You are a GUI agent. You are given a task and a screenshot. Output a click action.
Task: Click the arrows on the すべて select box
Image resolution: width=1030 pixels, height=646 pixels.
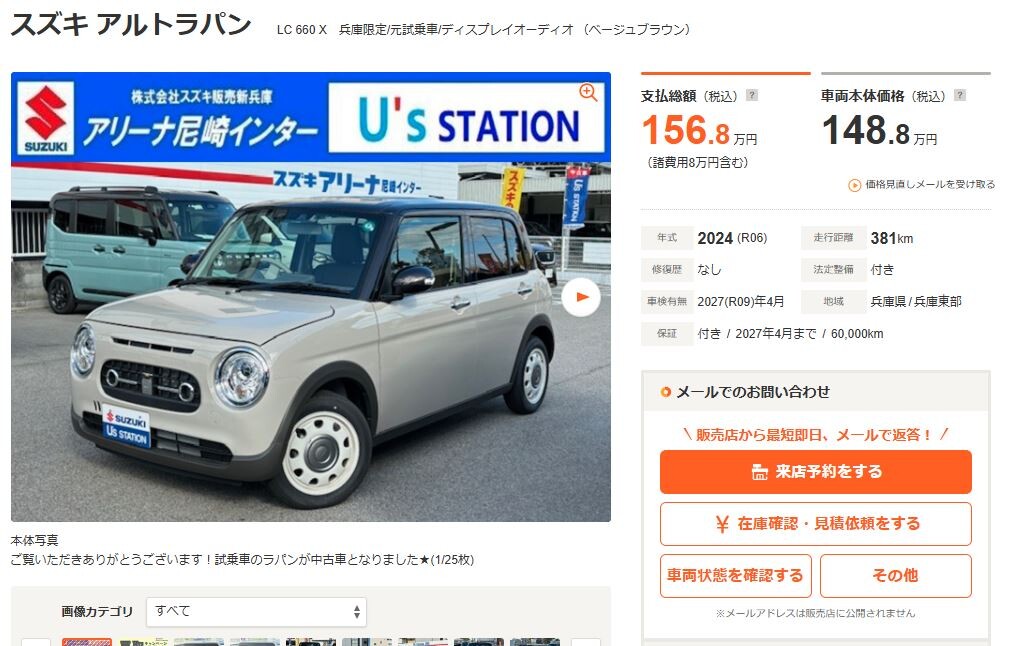pyautogui.click(x=357, y=612)
